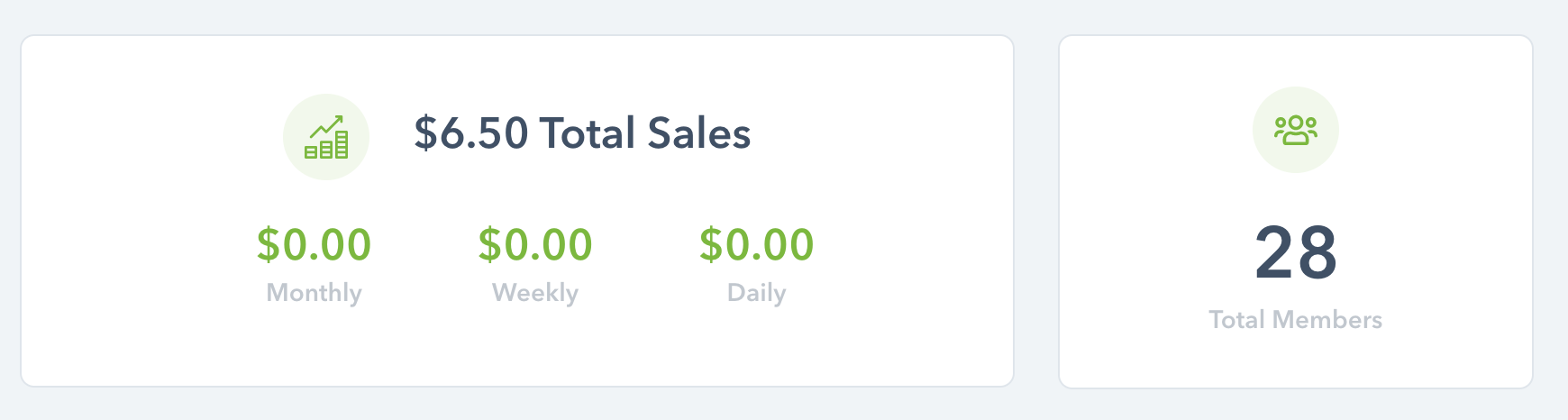This screenshot has width=1568, height=420.
Task: Click the $0.00 amount above Daily
Action: [757, 244]
